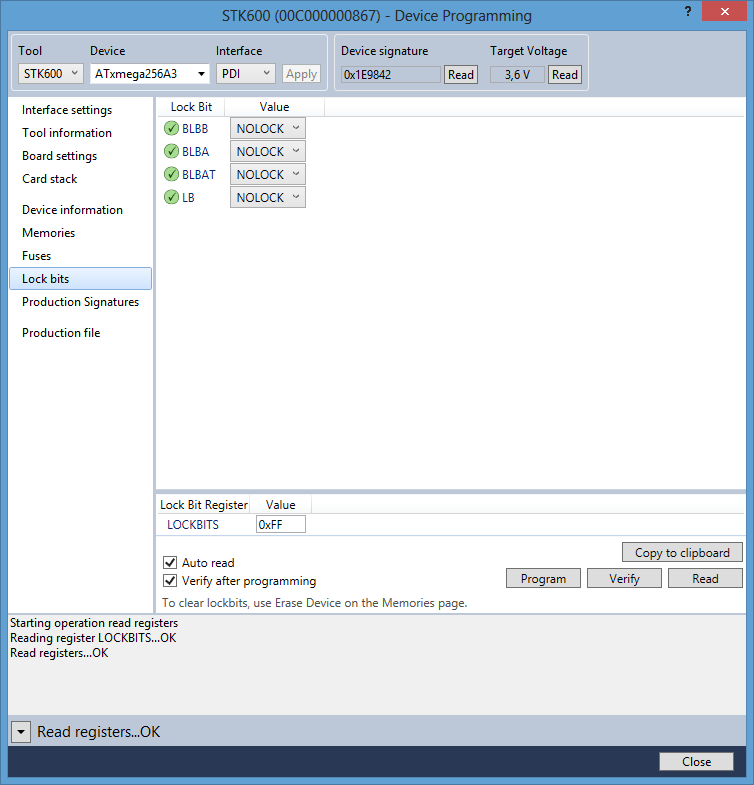Click the green check icon beside BLBAT
The height and width of the screenshot is (785, 754).
click(x=171, y=174)
